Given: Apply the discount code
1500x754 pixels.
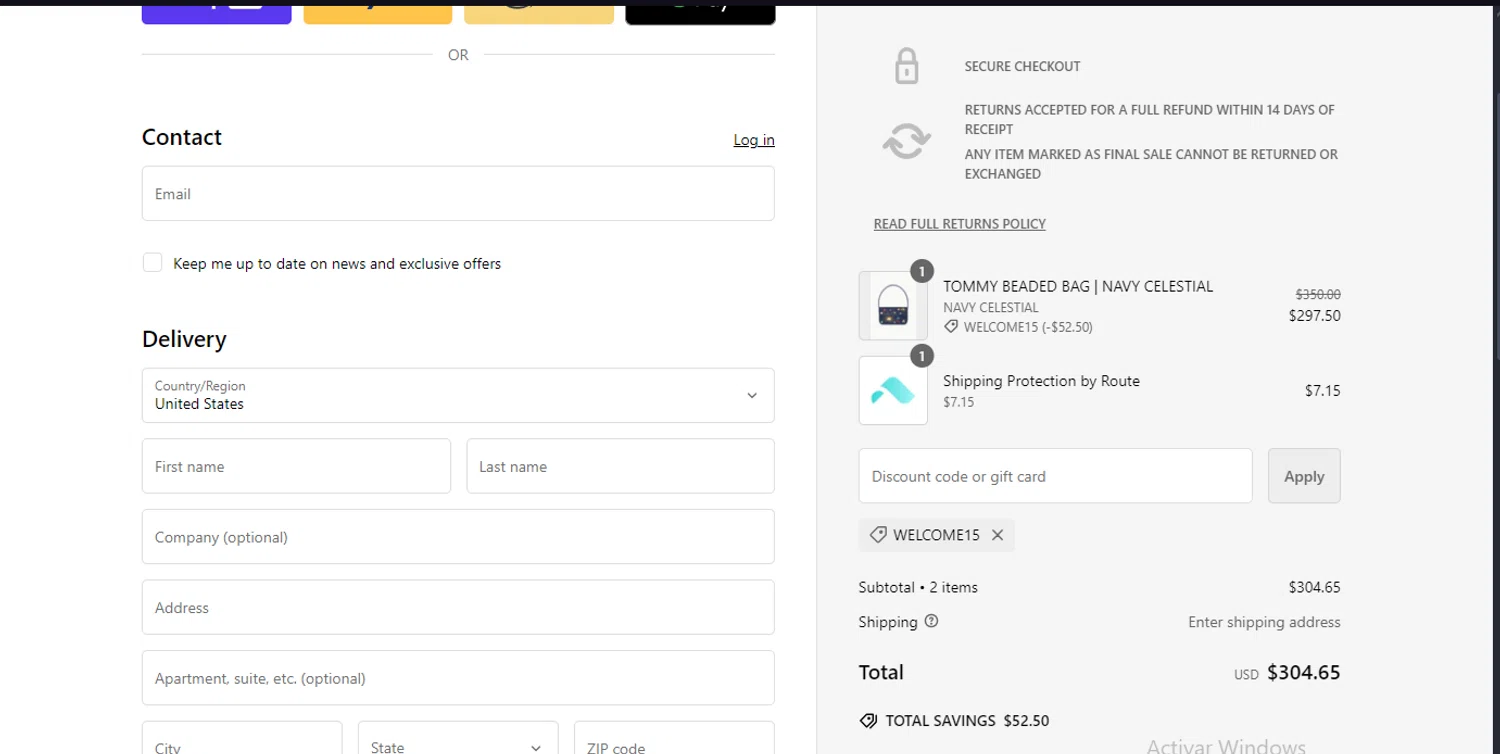Looking at the screenshot, I should 1304,476.
